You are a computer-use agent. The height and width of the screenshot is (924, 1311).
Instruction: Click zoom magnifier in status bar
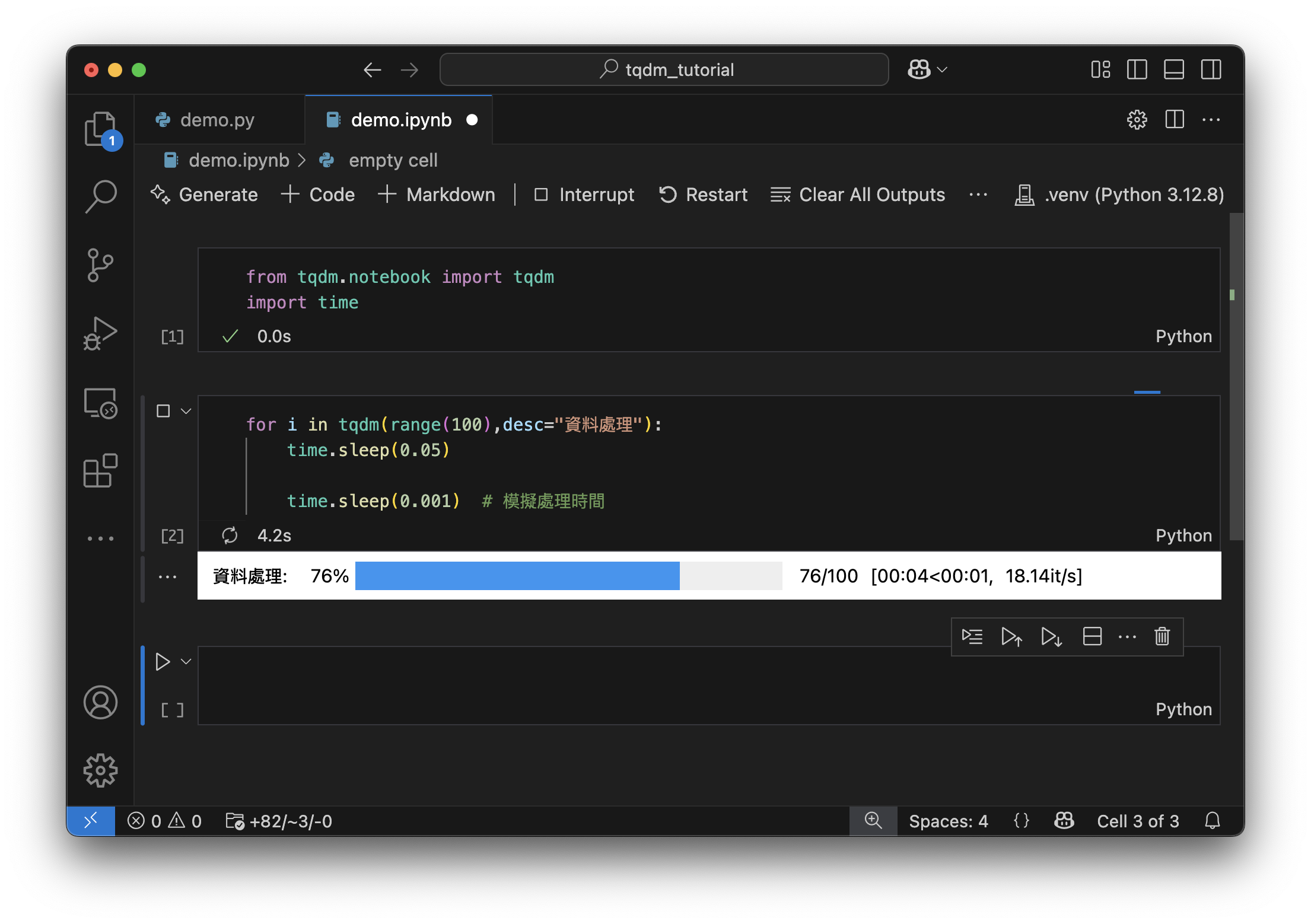point(873,821)
